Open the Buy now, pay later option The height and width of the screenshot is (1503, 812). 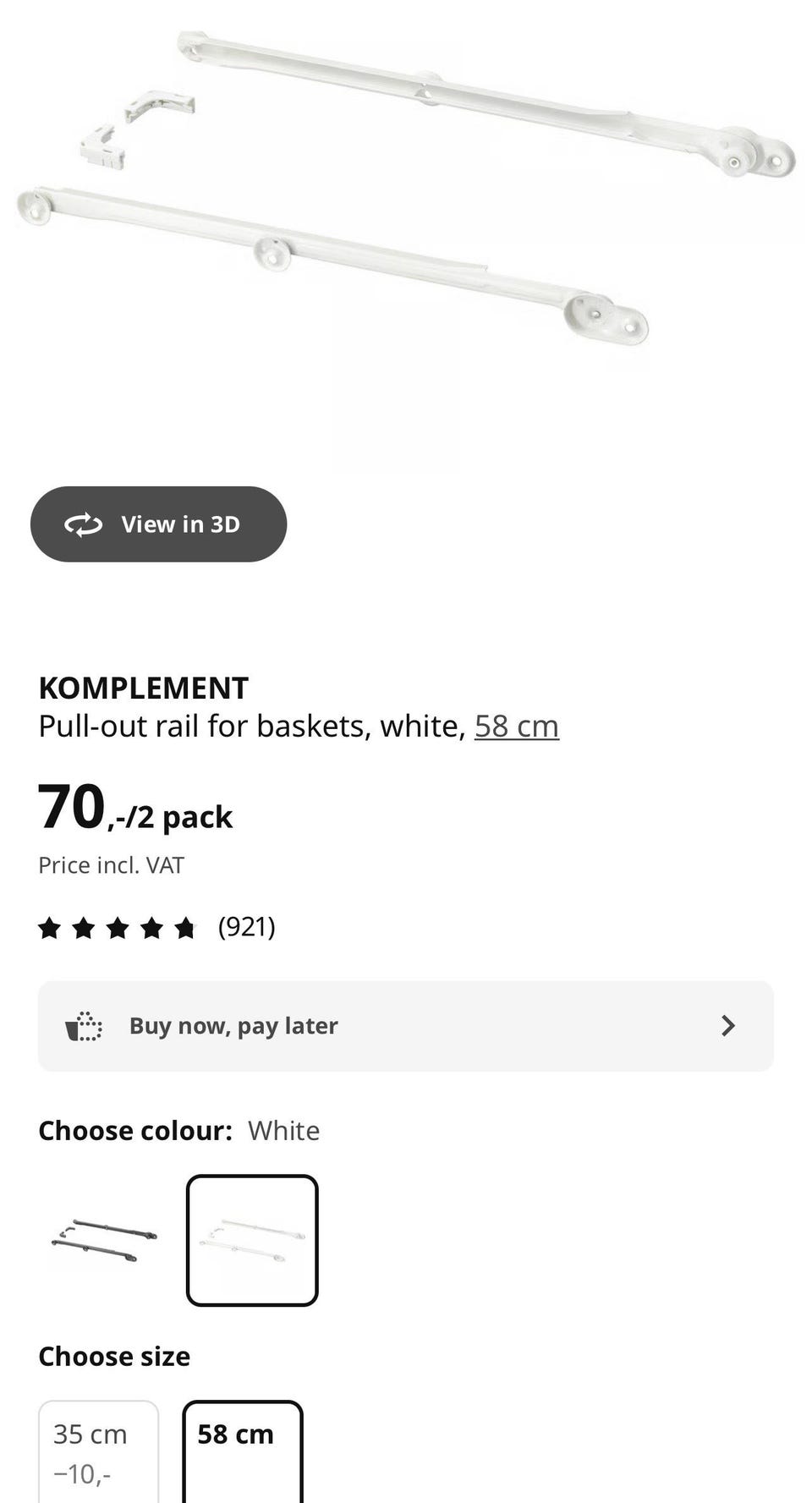(406, 1026)
